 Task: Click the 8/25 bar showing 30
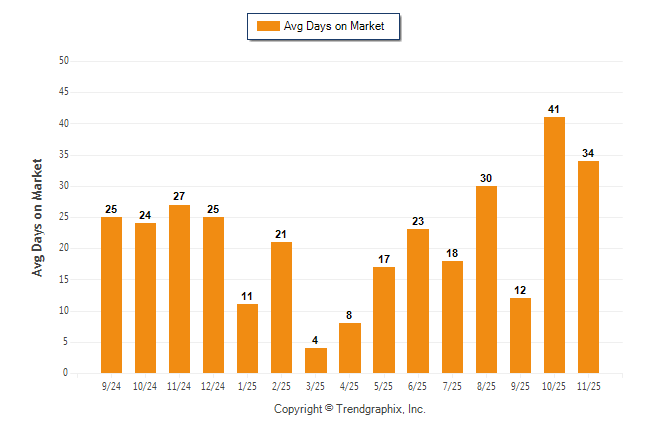click(486, 279)
